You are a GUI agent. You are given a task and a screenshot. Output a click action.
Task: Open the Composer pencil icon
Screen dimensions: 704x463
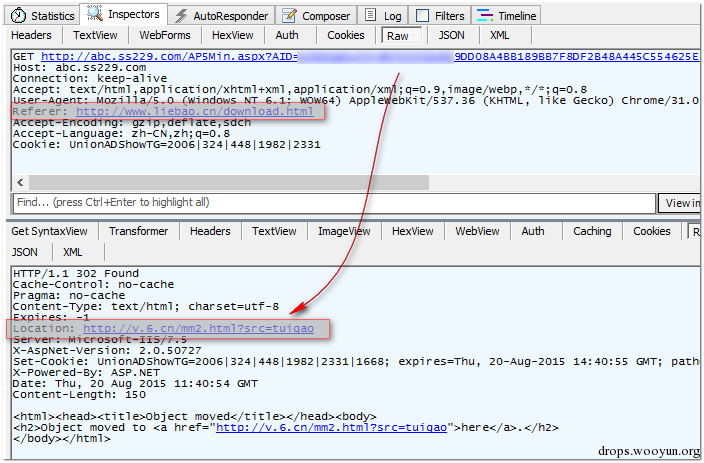coord(289,16)
